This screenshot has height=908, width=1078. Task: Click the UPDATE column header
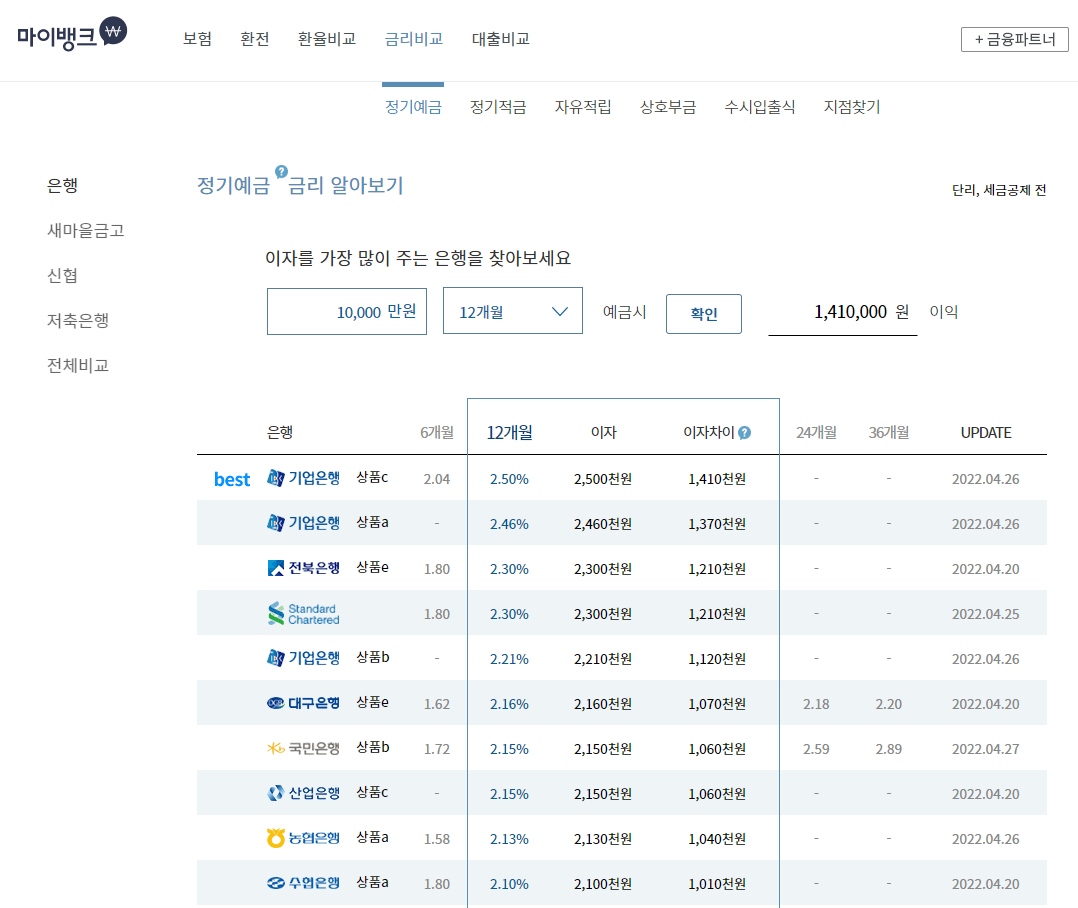click(x=986, y=433)
